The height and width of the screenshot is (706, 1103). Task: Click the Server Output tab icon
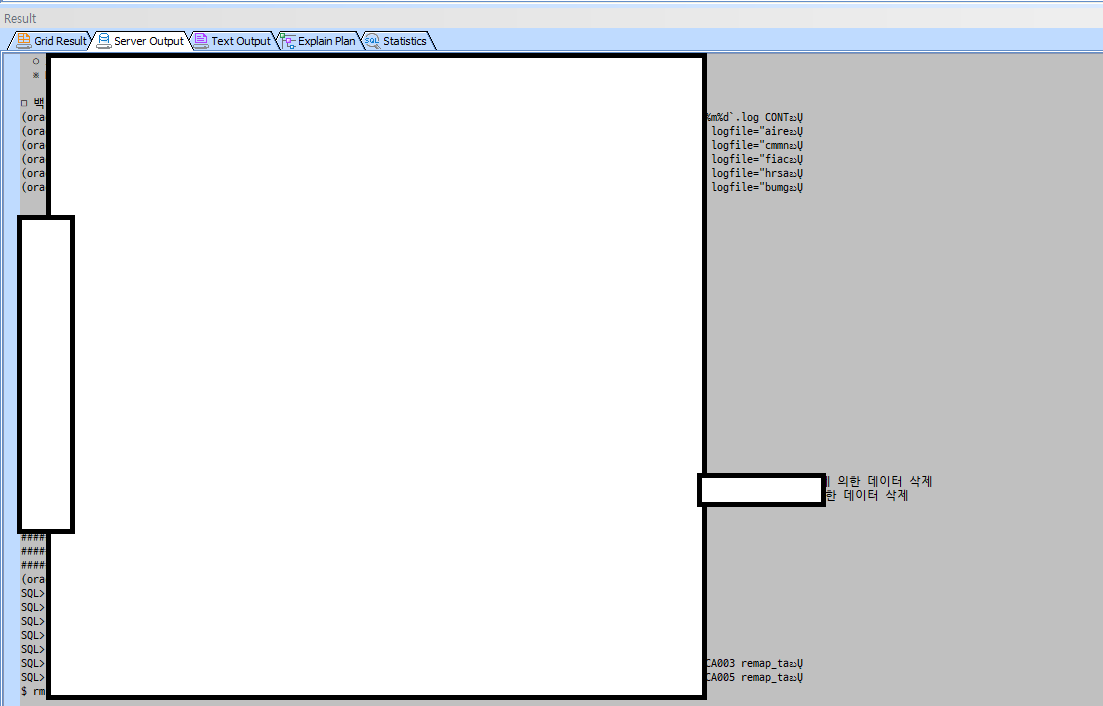(x=104, y=41)
